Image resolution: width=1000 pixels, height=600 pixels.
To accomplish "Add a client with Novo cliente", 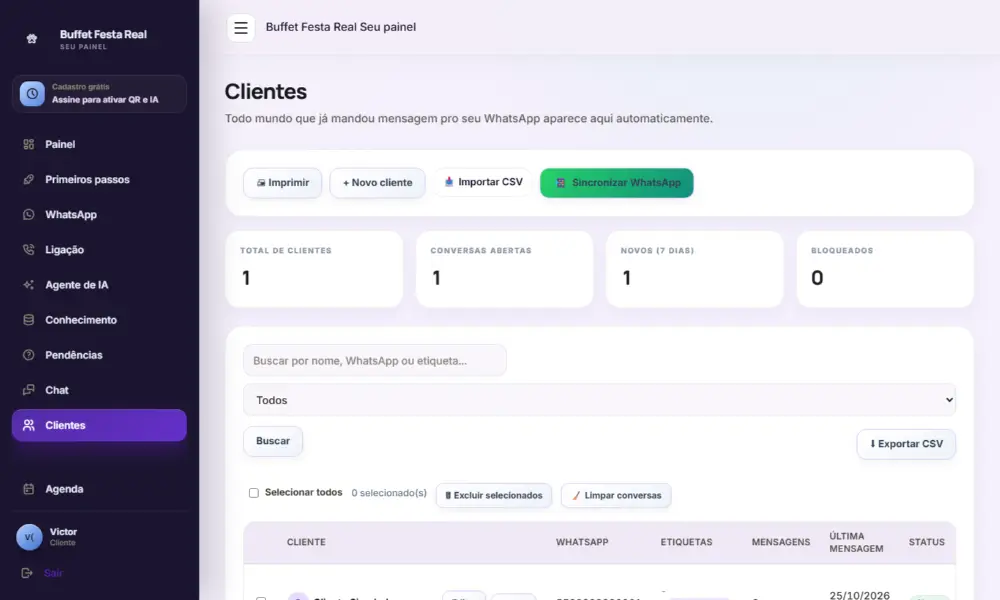I will 378,183.
